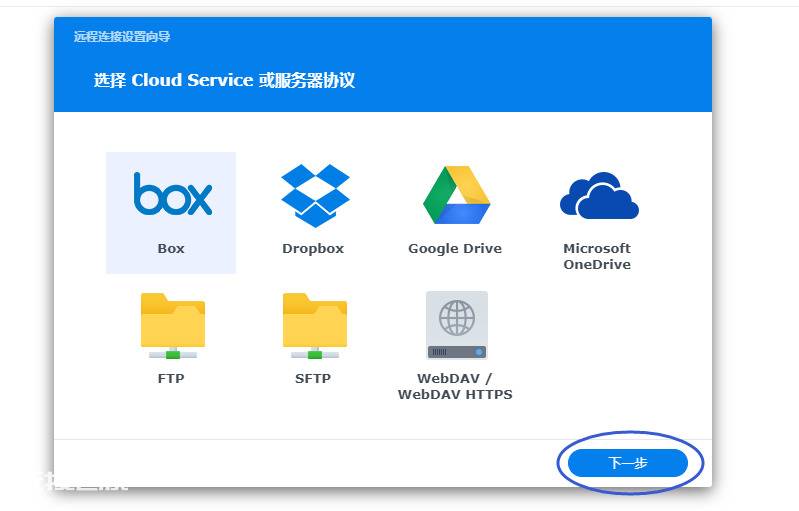Click the 远程连接设置向导 wizard title
Viewport: 799px width, 511px height.
122,37
